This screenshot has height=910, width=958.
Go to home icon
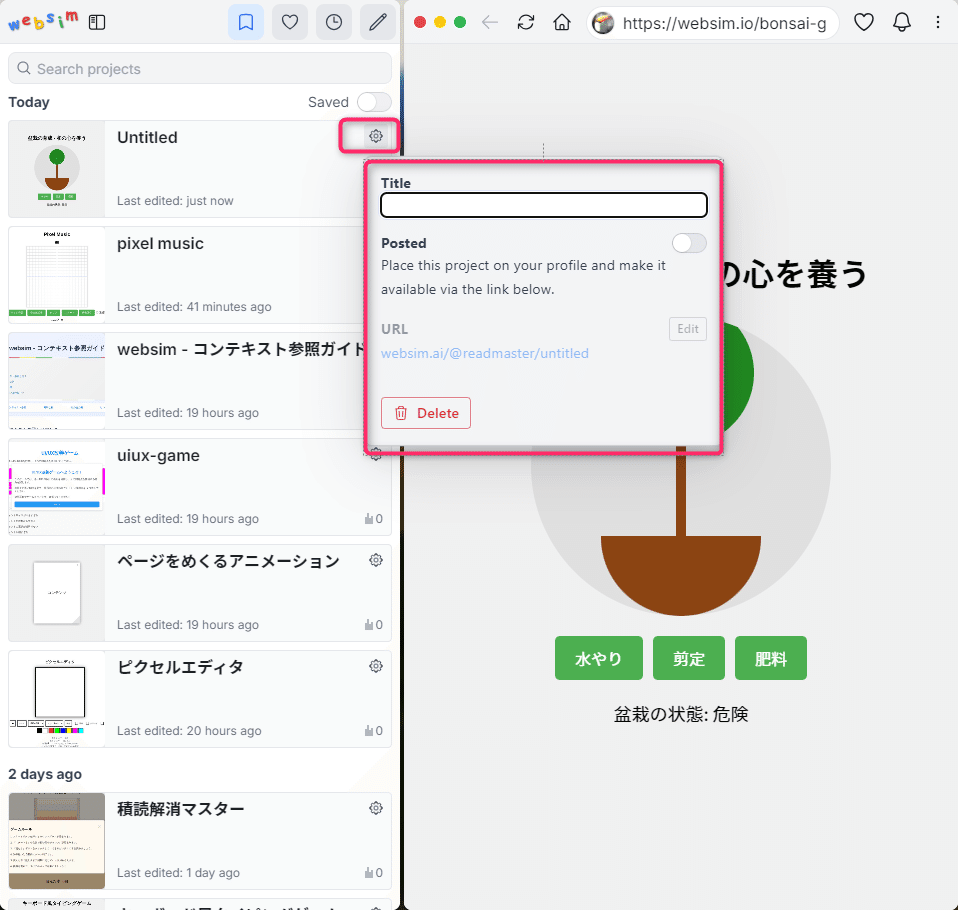click(x=561, y=23)
